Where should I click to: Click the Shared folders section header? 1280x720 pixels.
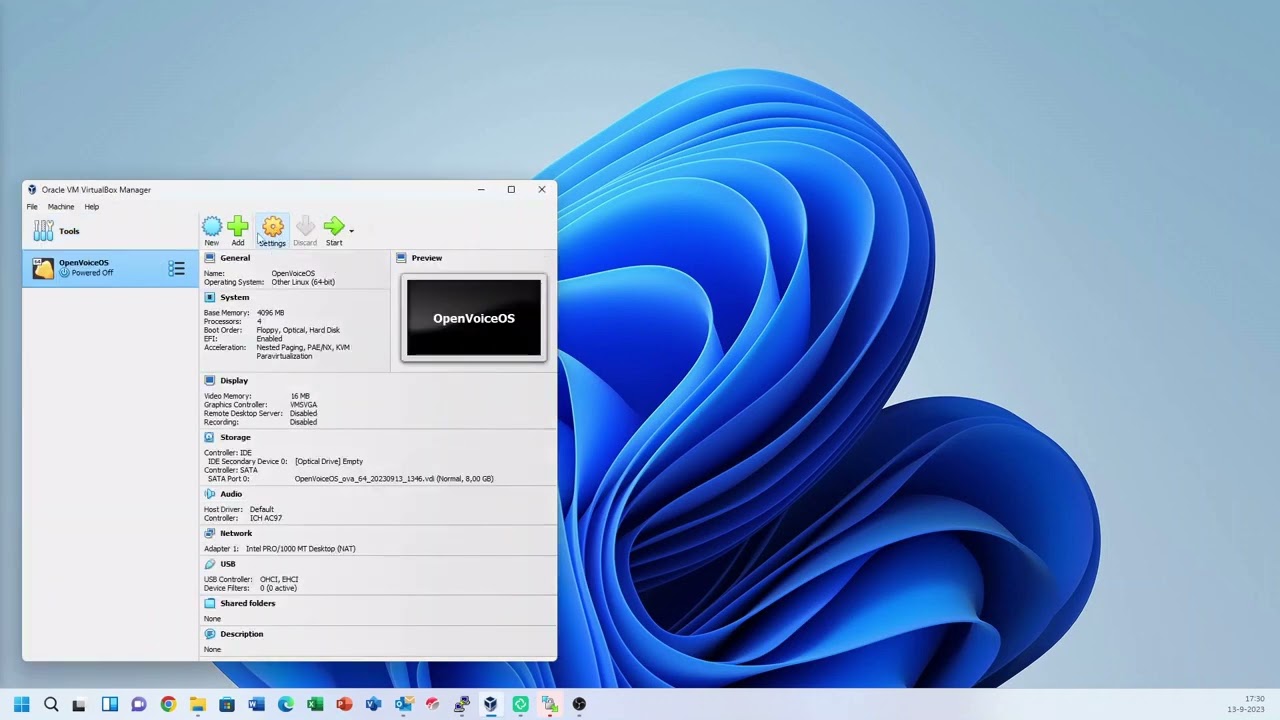coord(248,603)
